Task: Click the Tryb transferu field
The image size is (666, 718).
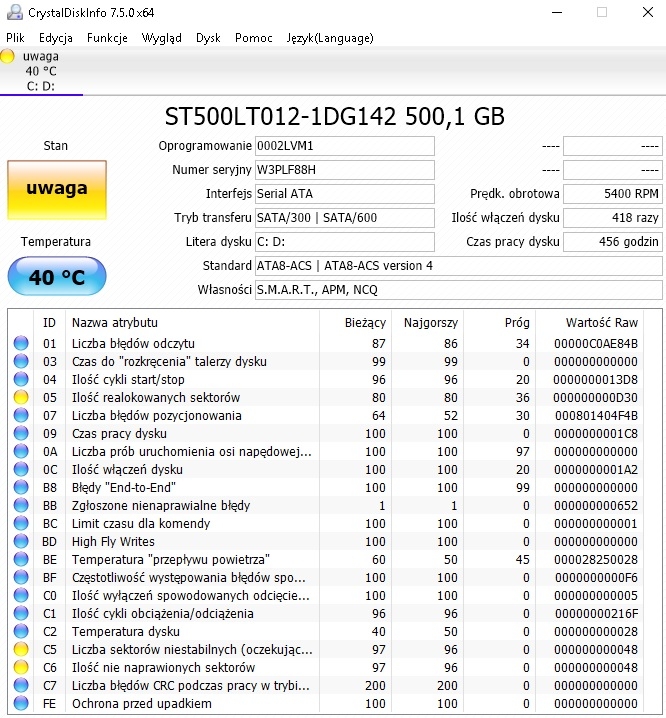Action: tap(344, 218)
